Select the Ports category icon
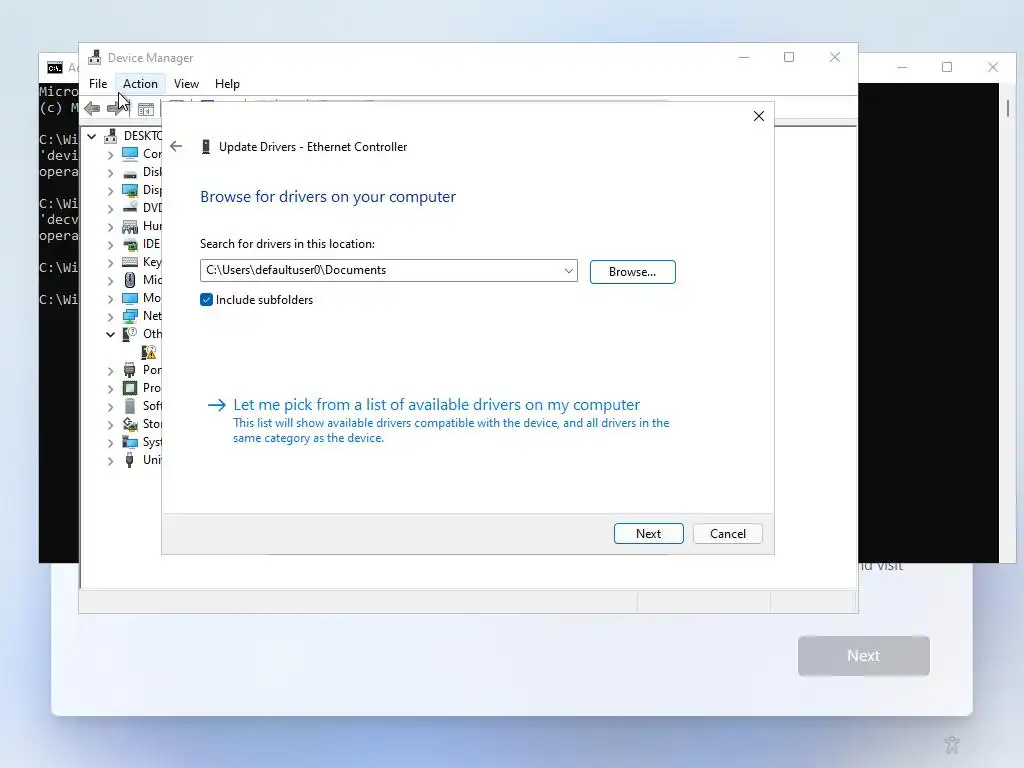 point(130,370)
